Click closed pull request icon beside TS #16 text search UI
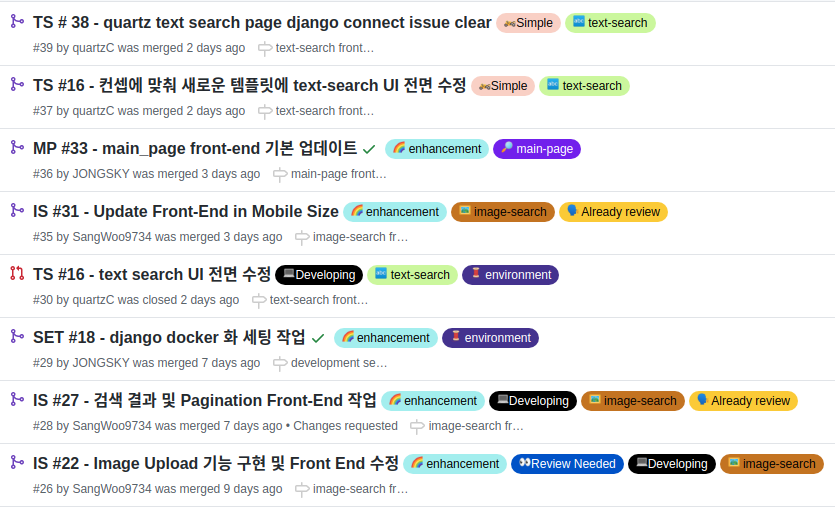The height and width of the screenshot is (507, 835). click(x=17, y=273)
